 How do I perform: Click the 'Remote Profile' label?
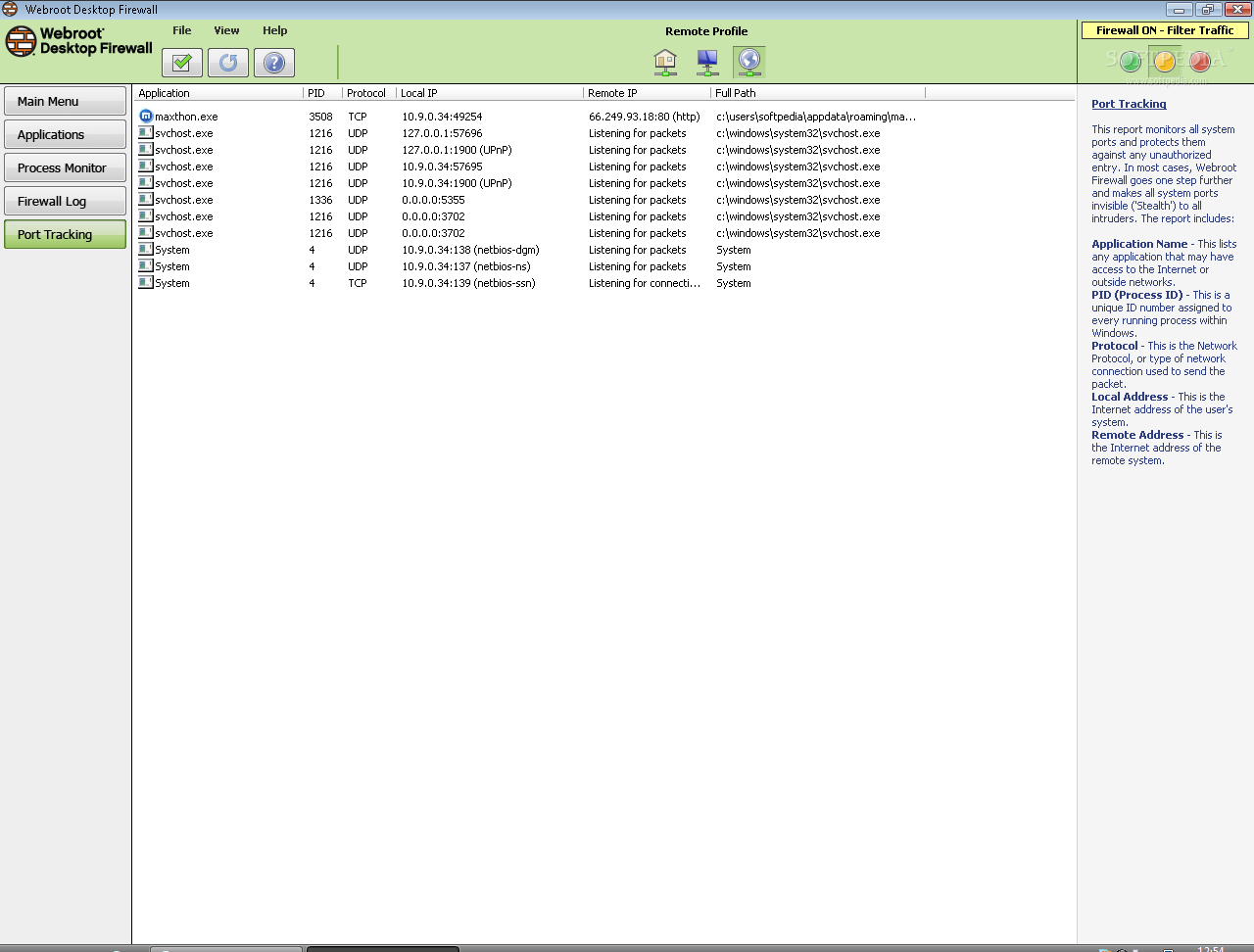(x=706, y=31)
